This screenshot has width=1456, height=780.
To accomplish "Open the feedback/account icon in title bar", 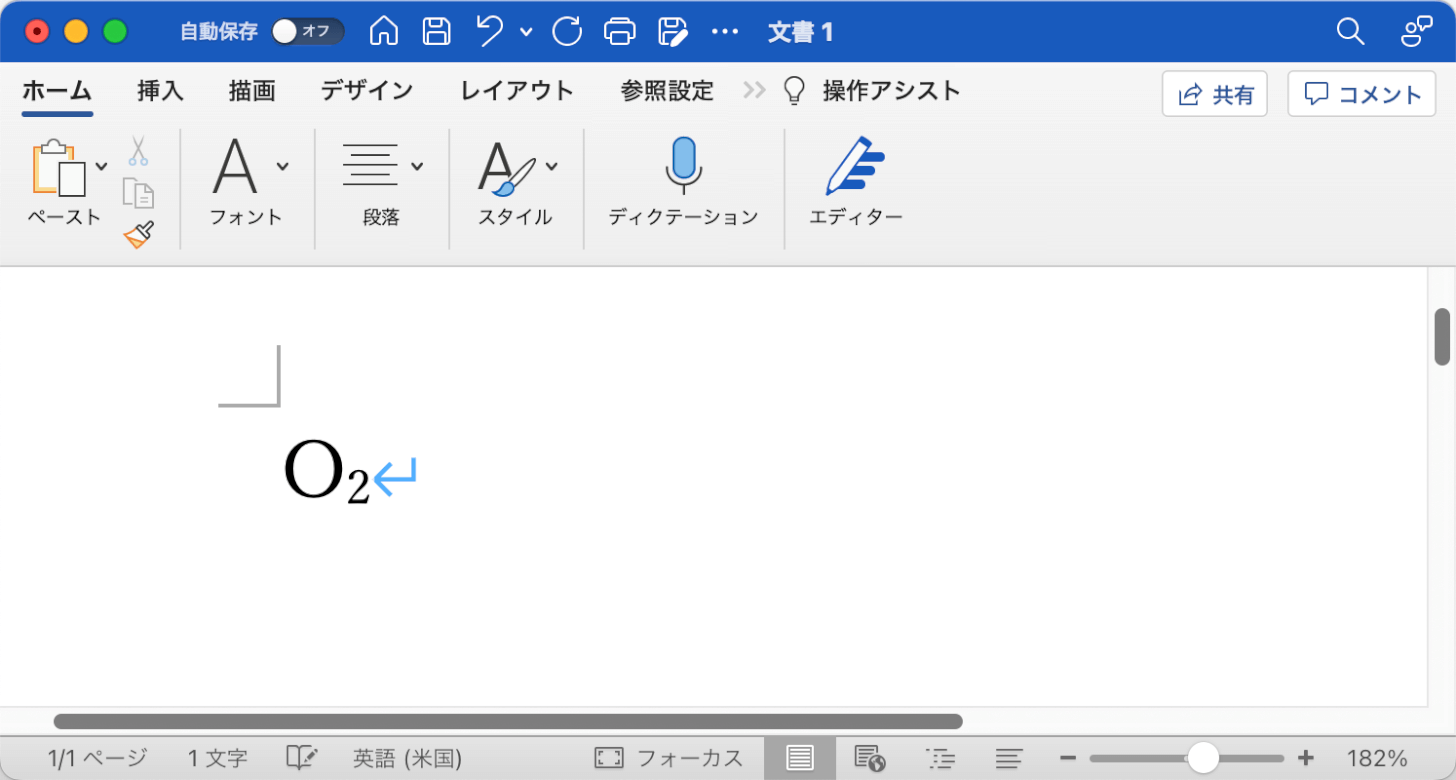I will (1417, 32).
